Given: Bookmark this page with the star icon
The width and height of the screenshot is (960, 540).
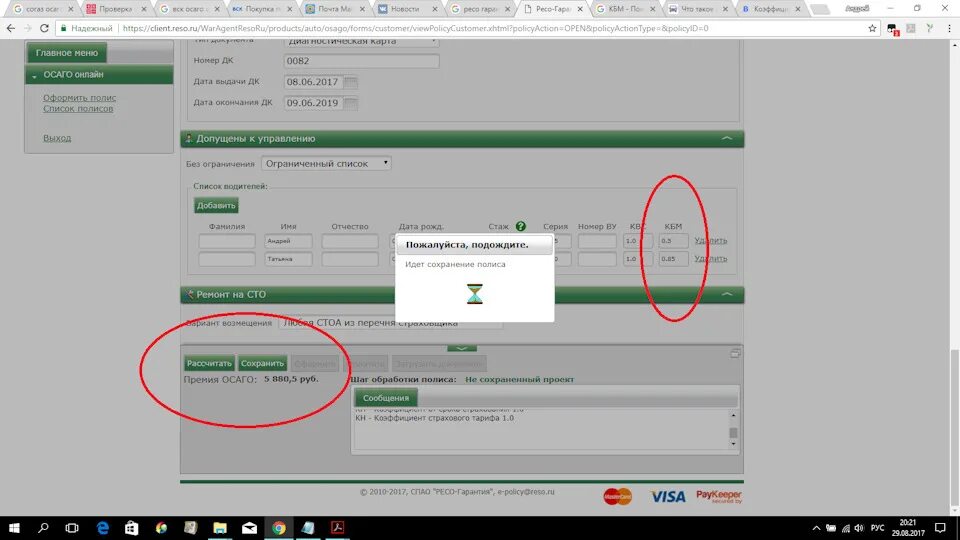Looking at the screenshot, I should (872, 28).
